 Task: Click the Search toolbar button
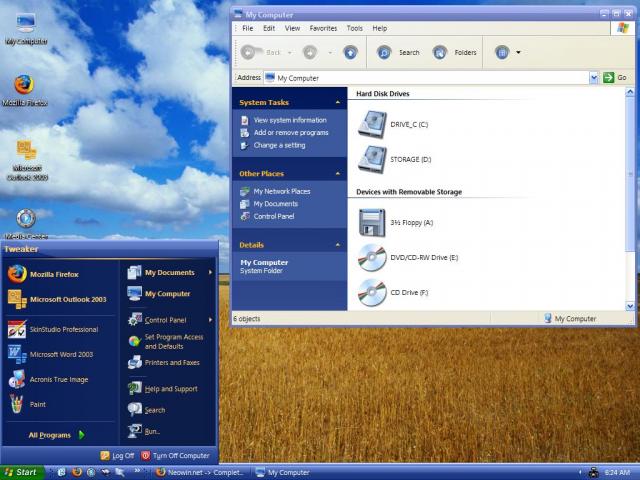click(x=398, y=52)
